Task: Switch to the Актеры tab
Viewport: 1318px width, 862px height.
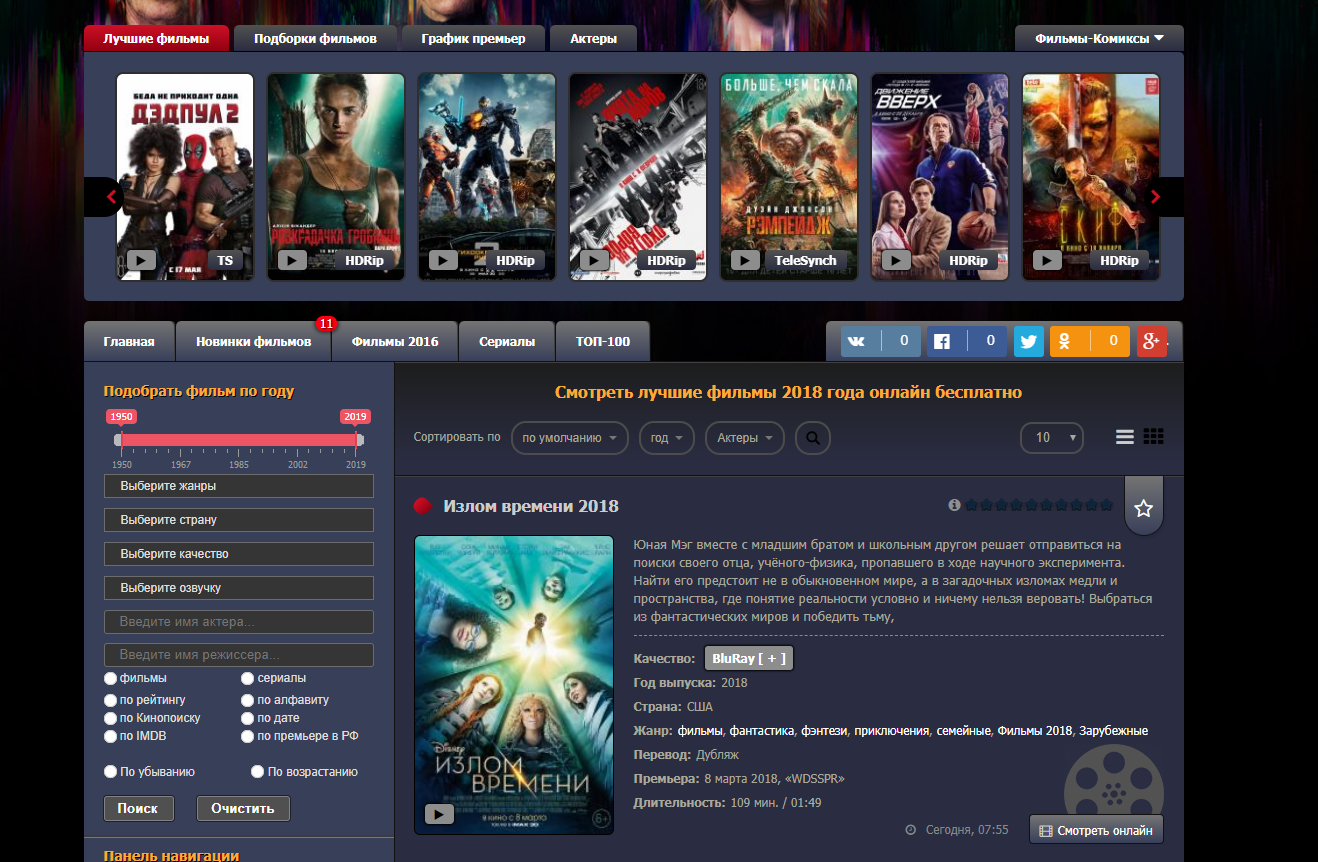Action: point(593,39)
